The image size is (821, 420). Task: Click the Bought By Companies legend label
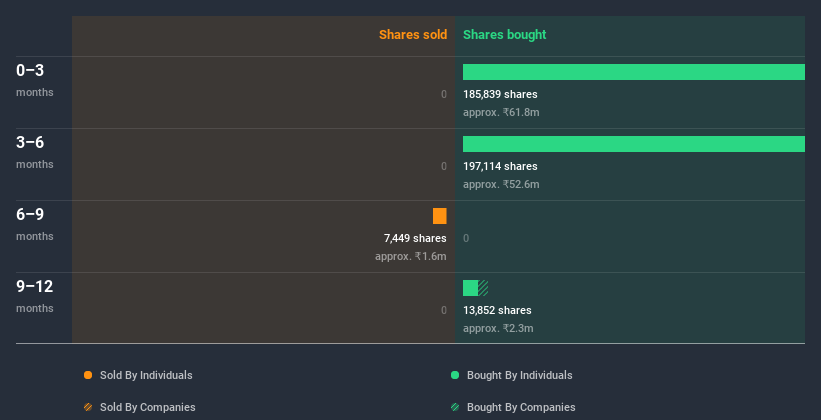pos(521,407)
